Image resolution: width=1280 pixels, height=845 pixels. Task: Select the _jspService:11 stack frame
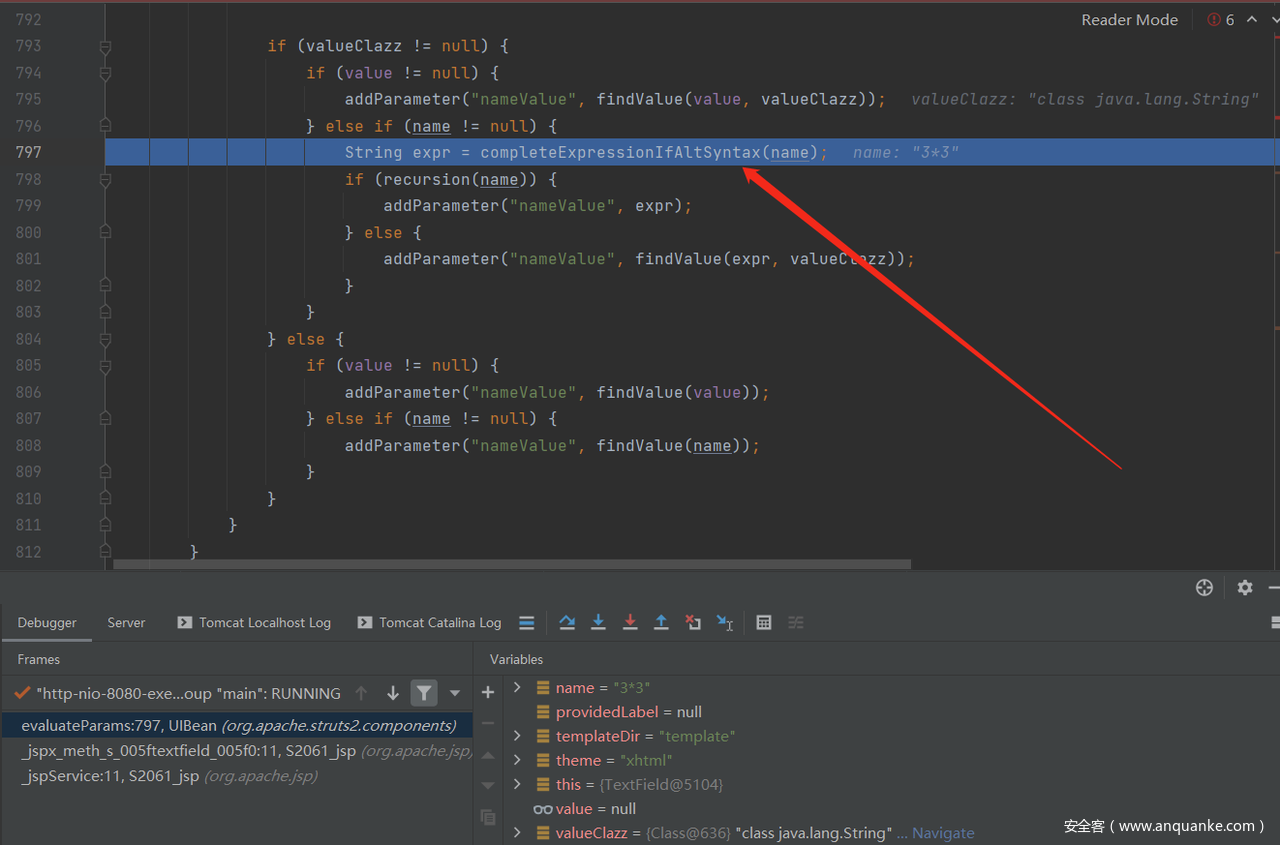(110, 776)
